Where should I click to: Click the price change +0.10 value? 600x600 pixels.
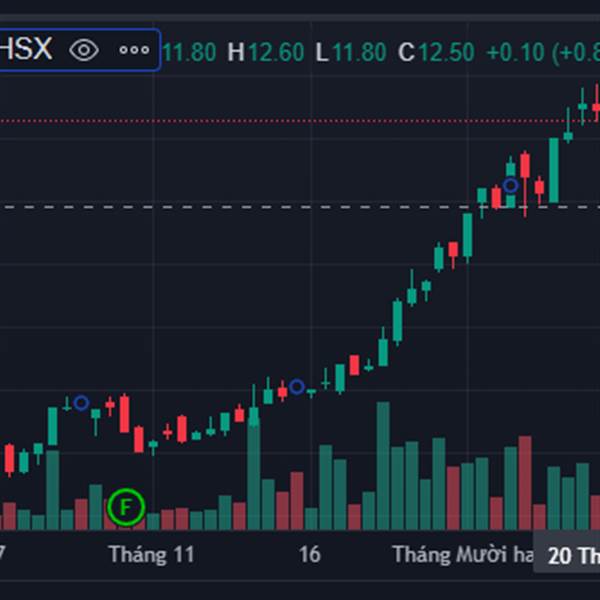coord(515,52)
